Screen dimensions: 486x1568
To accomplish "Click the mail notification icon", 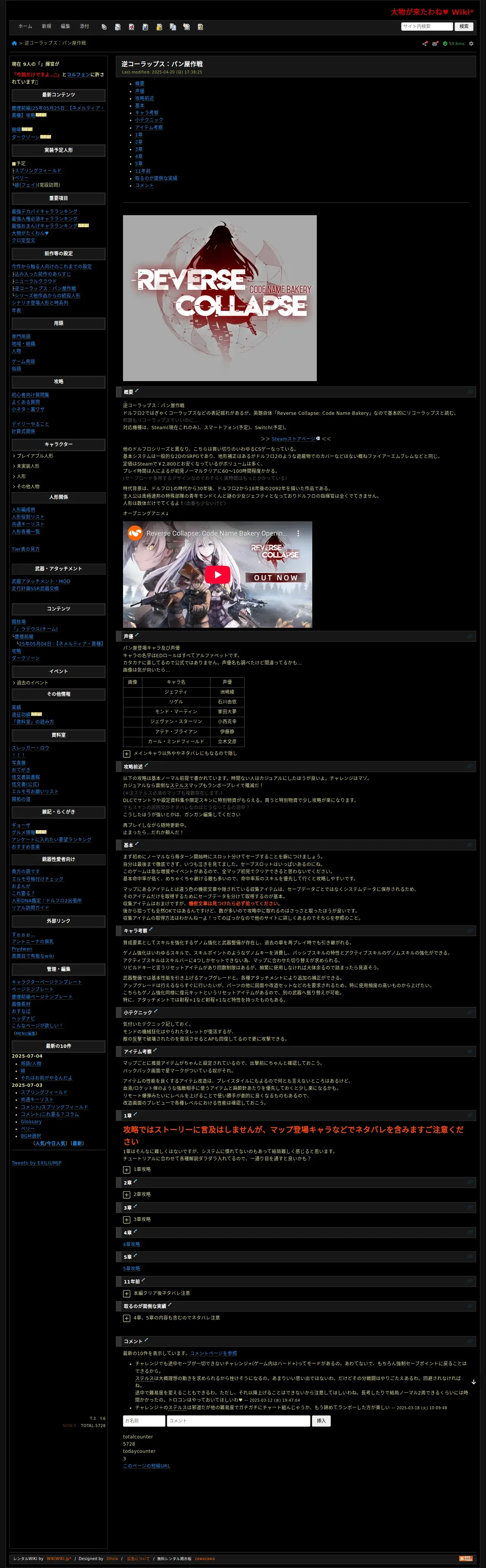I will [x=435, y=44].
